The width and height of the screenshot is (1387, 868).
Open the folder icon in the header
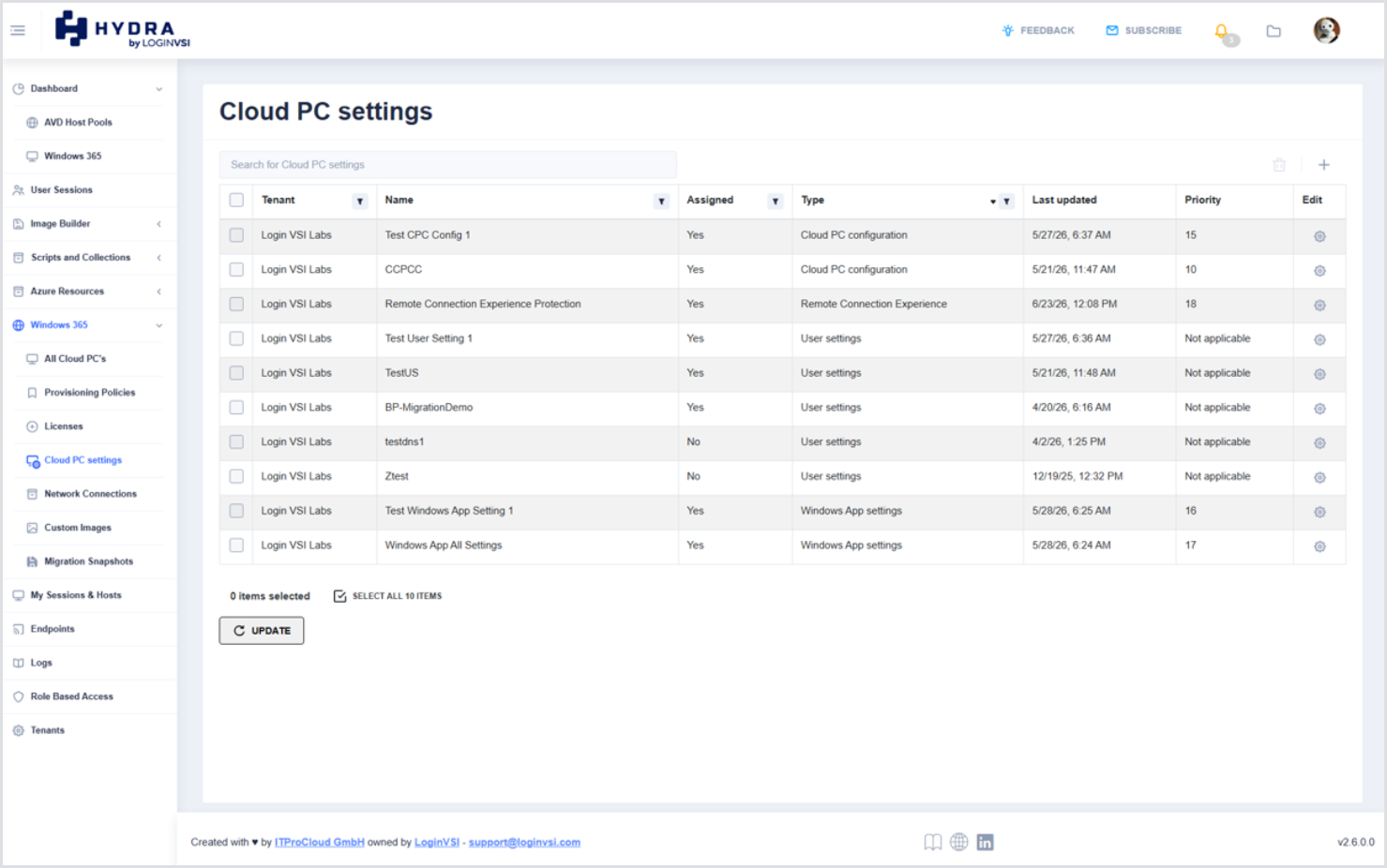(1274, 31)
